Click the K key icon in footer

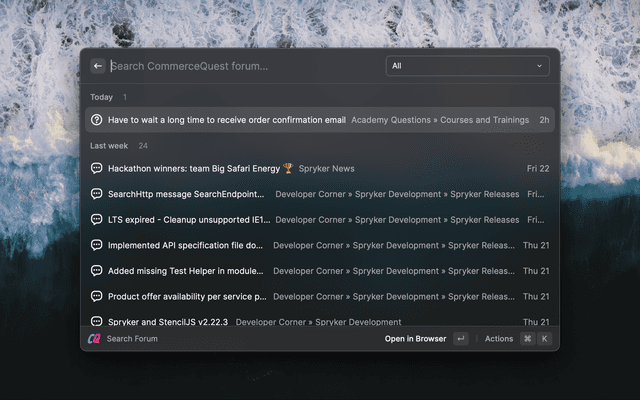(x=544, y=339)
